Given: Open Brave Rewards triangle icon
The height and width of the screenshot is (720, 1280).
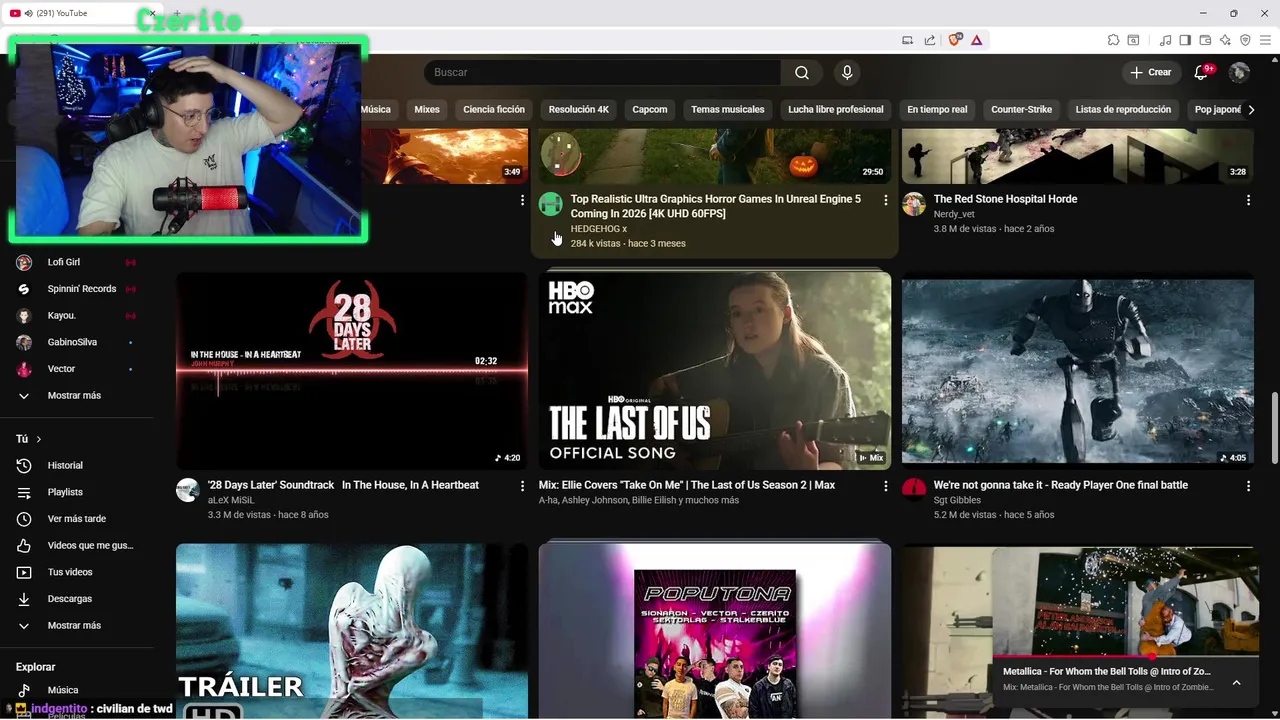Looking at the screenshot, I should (x=976, y=40).
